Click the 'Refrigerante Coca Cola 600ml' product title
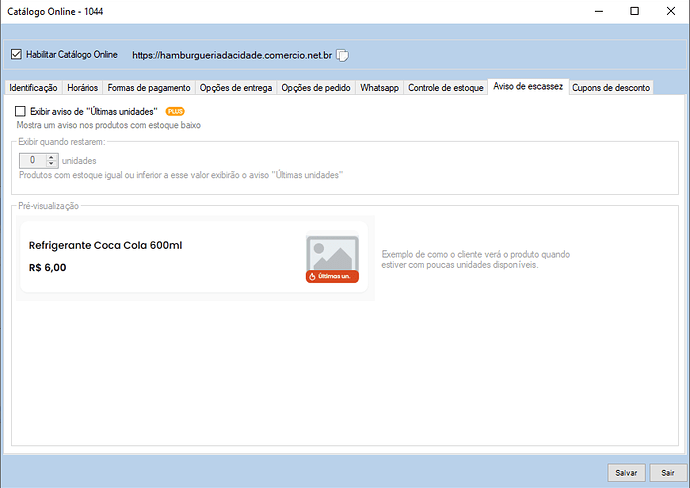This screenshot has height=488, width=690. click(105, 245)
